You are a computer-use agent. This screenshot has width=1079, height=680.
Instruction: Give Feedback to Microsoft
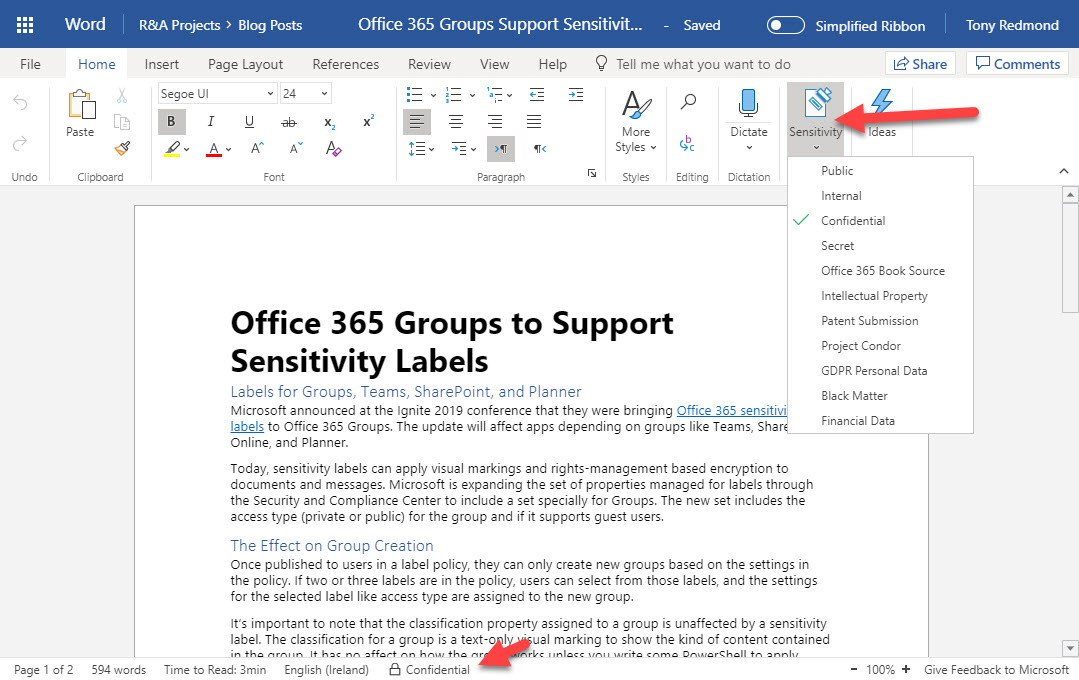coord(996,670)
